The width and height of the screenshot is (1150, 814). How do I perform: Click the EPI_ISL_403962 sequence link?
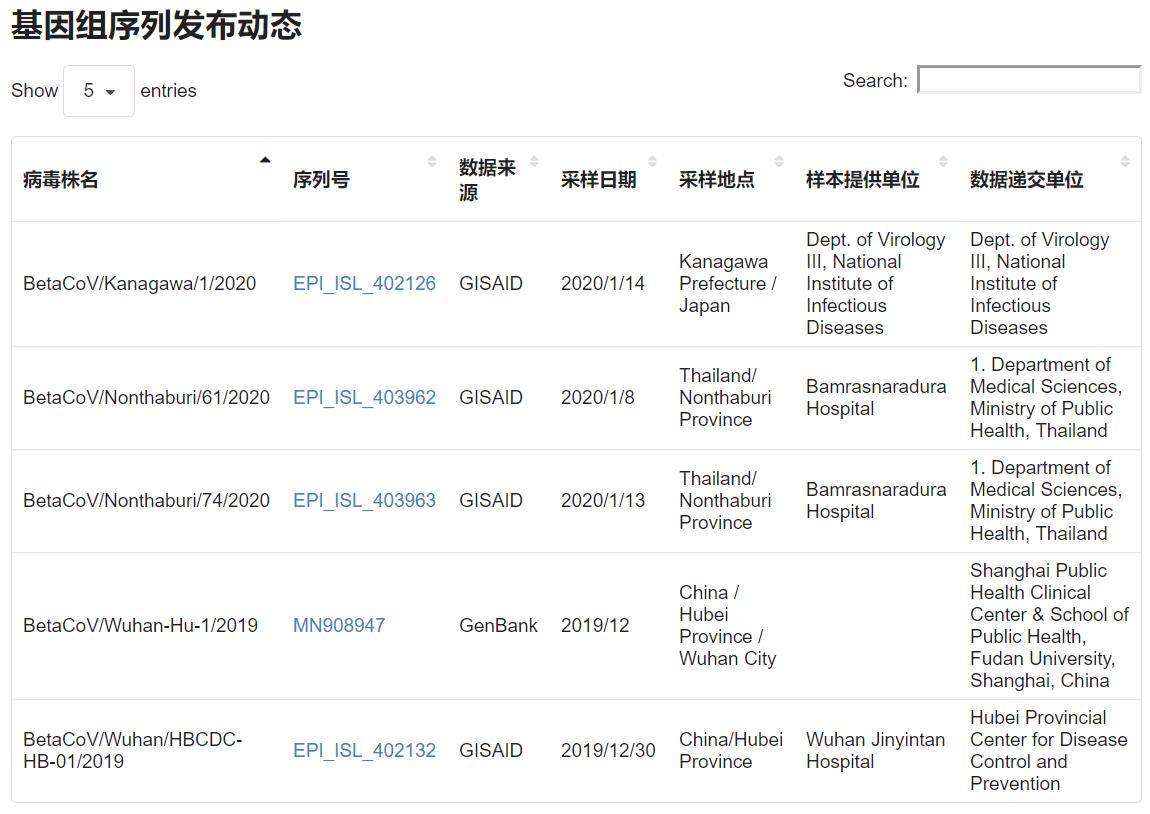pyautogui.click(x=364, y=397)
